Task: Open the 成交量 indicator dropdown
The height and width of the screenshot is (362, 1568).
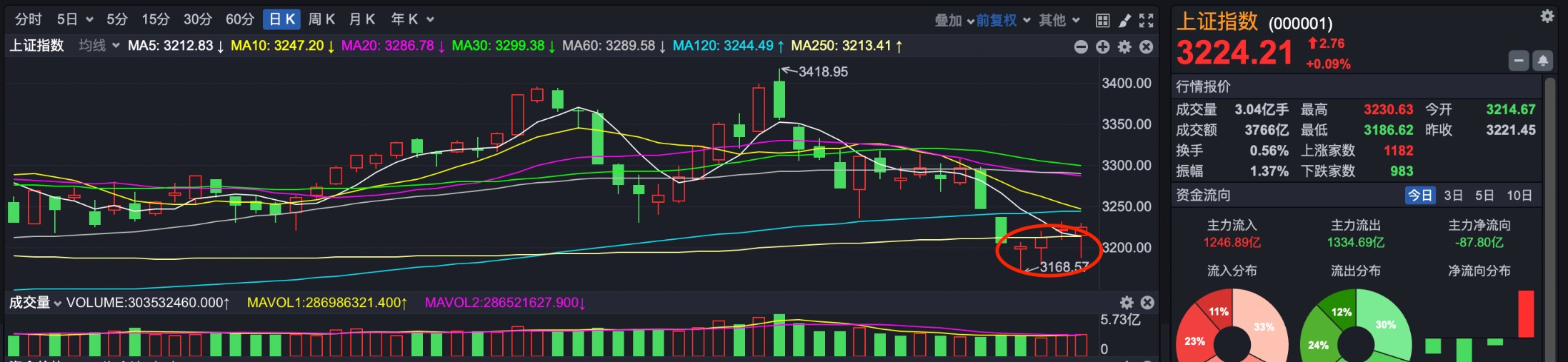Action: point(35,303)
